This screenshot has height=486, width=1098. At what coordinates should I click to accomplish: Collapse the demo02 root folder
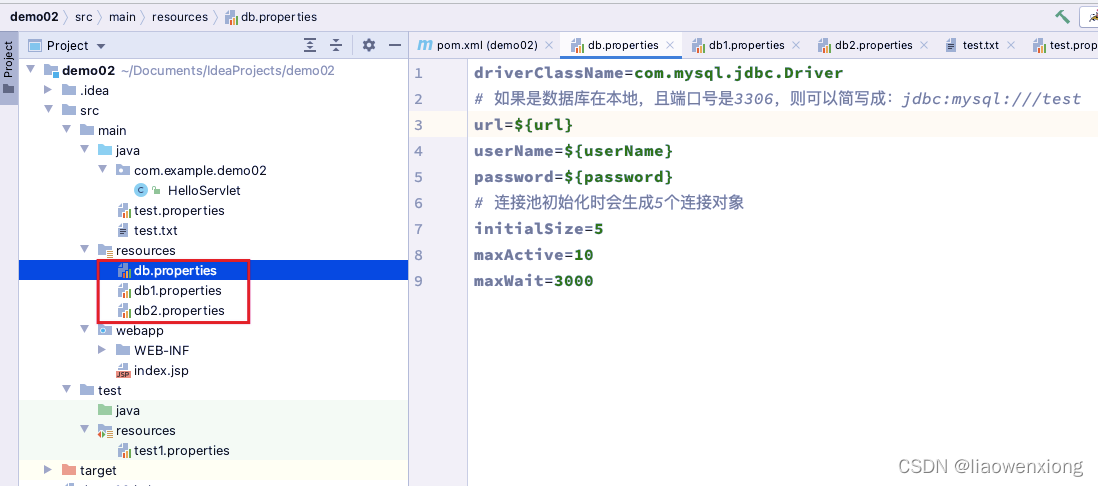pyautogui.click(x=30, y=70)
